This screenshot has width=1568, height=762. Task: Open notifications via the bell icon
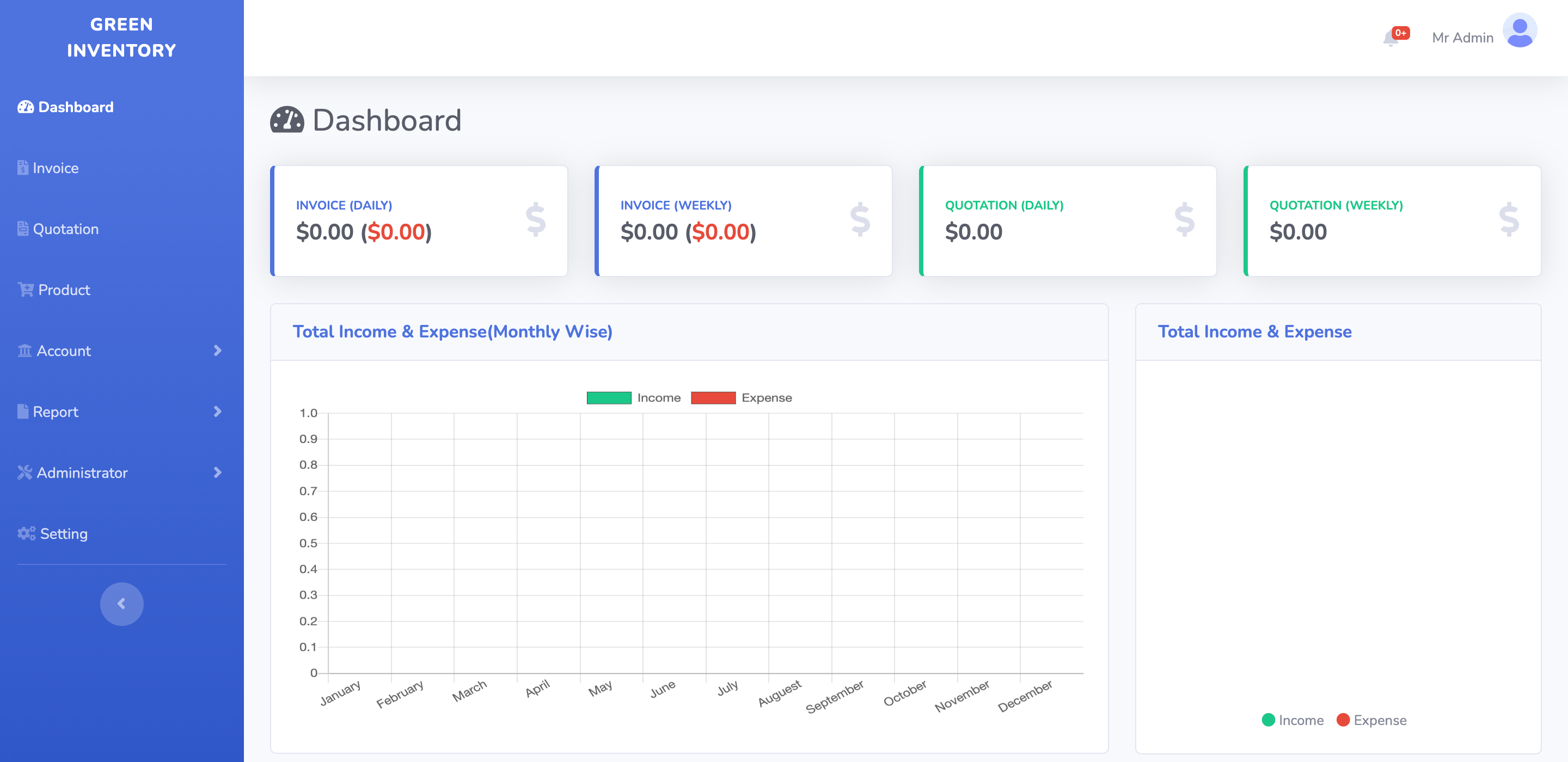tap(1392, 38)
